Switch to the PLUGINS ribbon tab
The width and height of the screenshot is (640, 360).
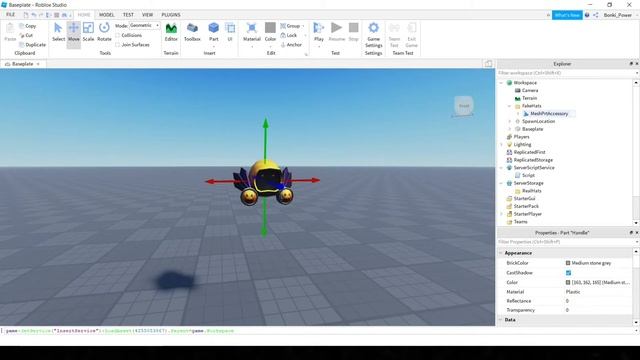pyautogui.click(x=171, y=15)
